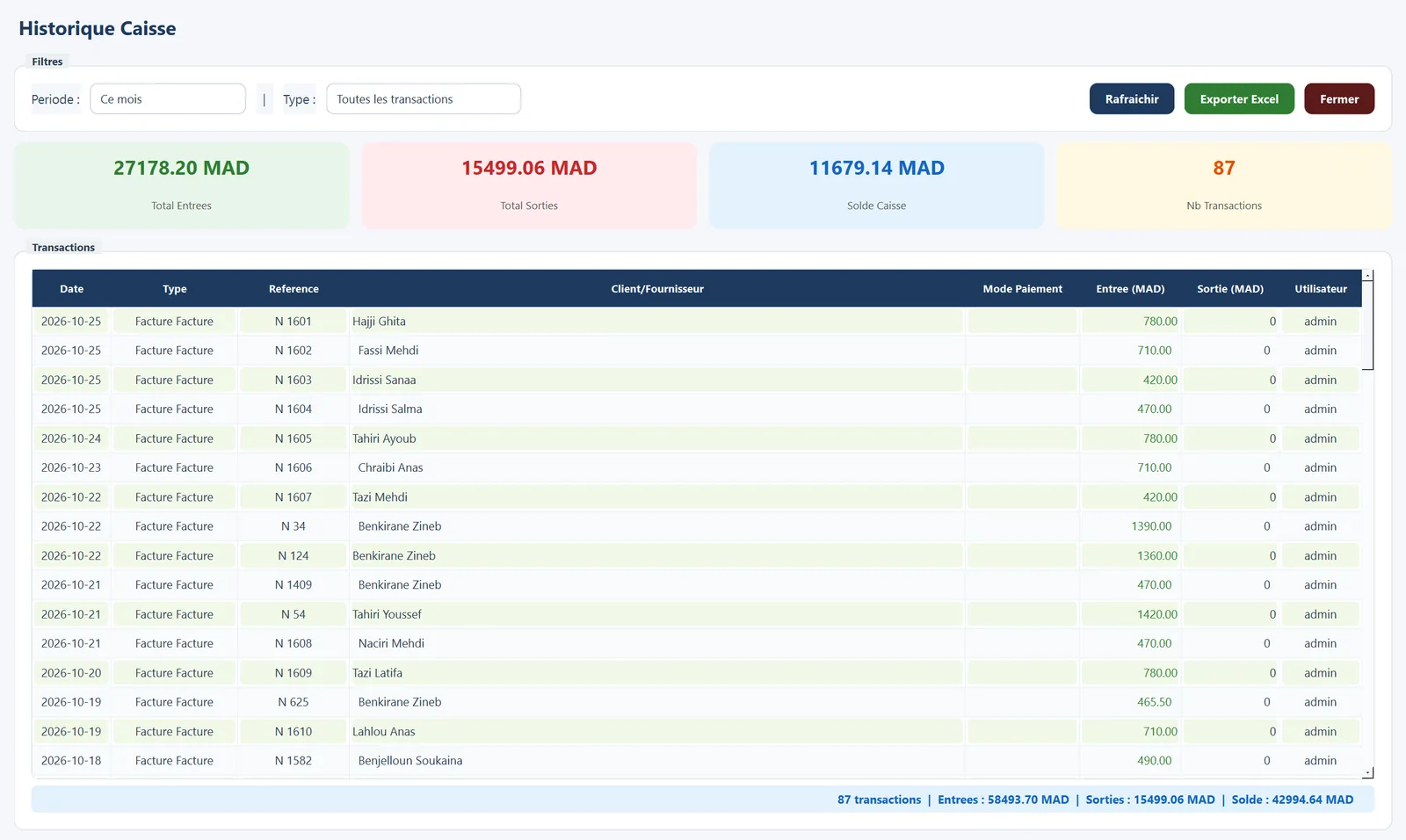Sort by the Entree (MAD) column header

(1130, 288)
